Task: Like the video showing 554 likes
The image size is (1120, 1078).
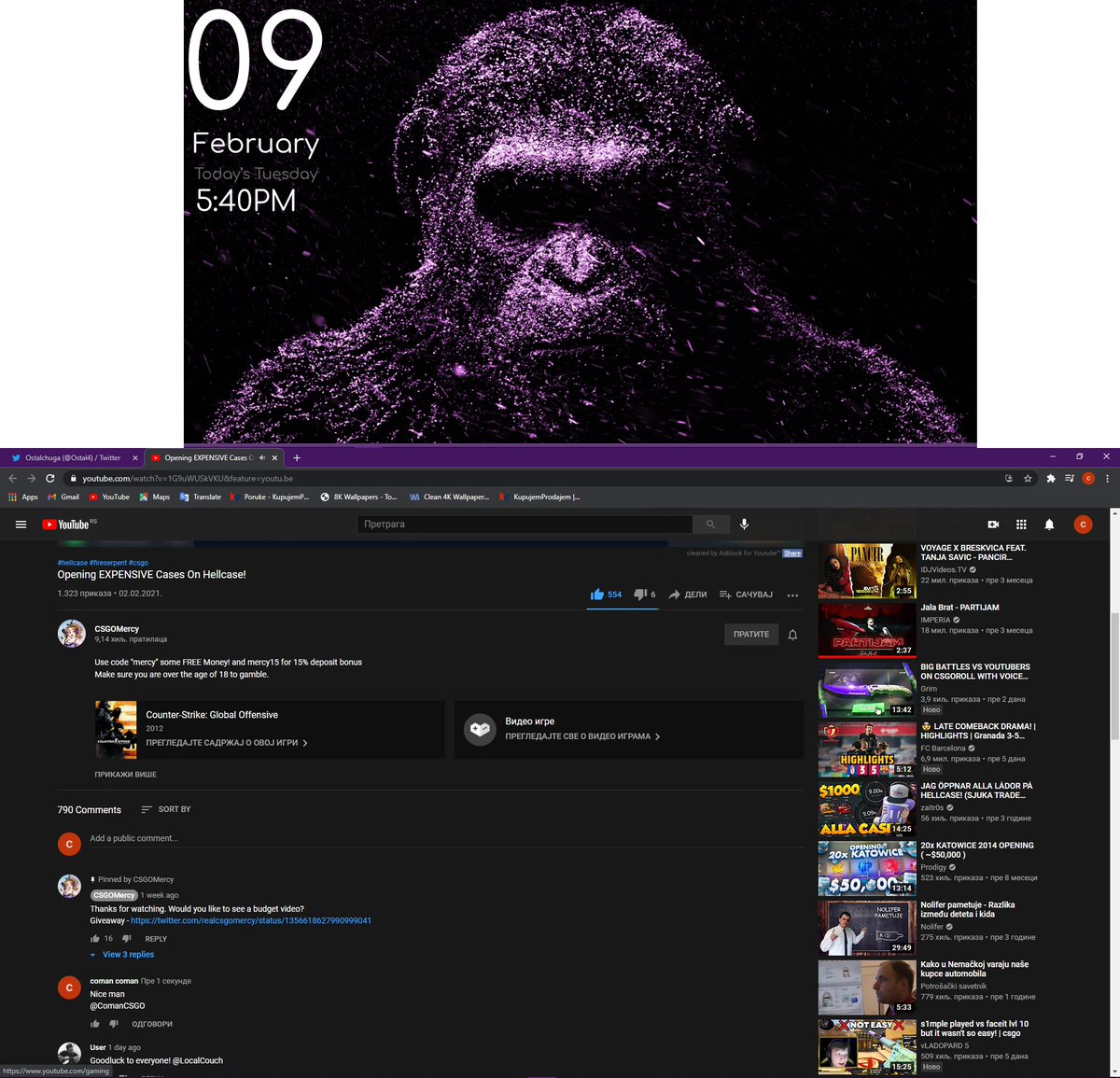Action: (606, 595)
